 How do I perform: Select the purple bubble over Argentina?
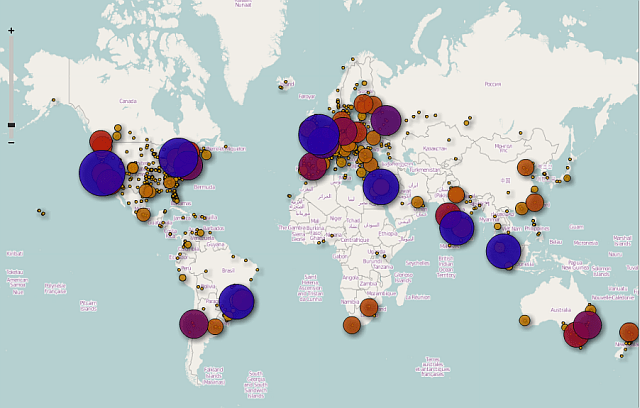pos(194,323)
